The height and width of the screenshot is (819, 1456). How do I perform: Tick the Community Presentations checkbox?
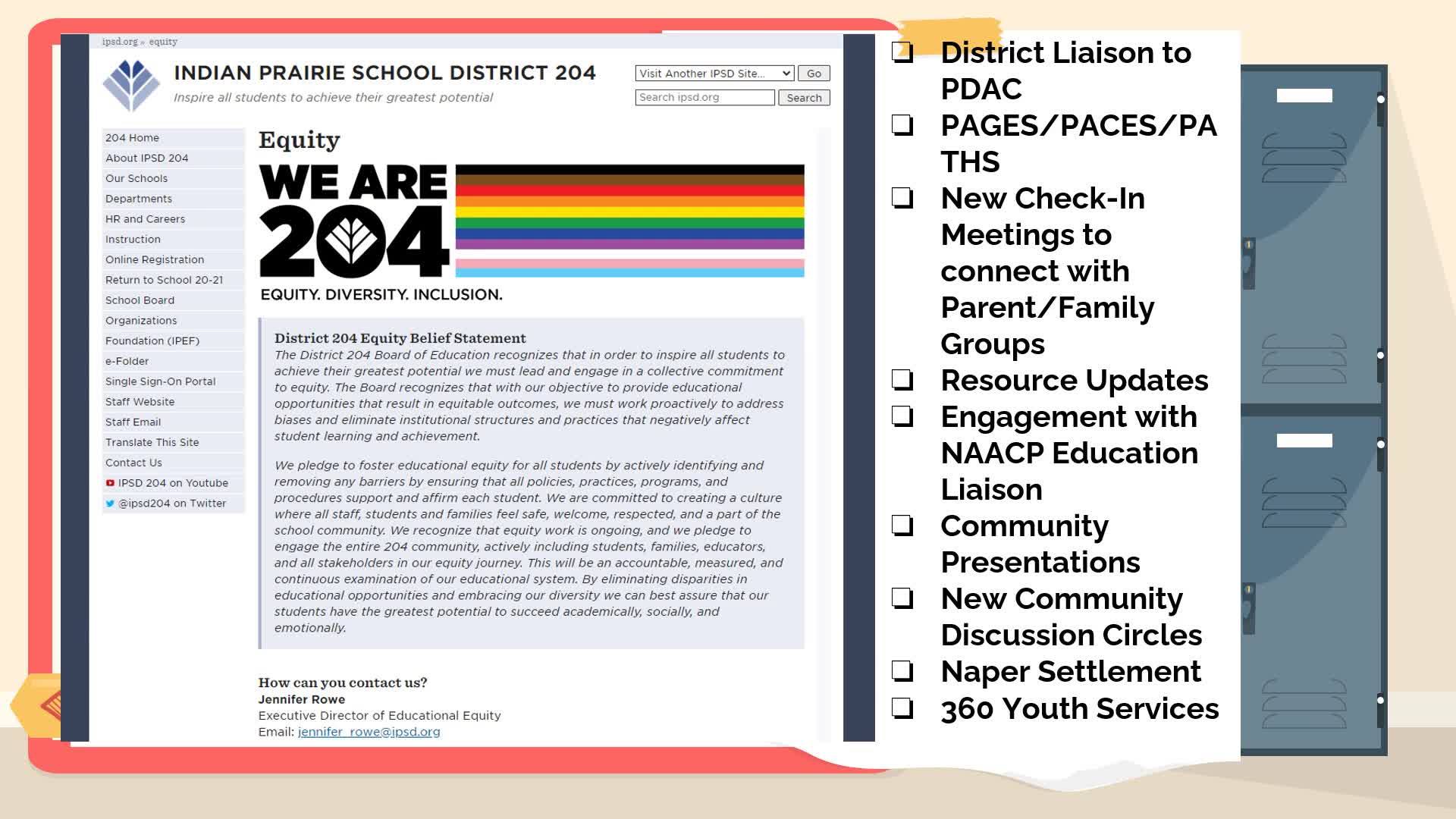pos(902,526)
